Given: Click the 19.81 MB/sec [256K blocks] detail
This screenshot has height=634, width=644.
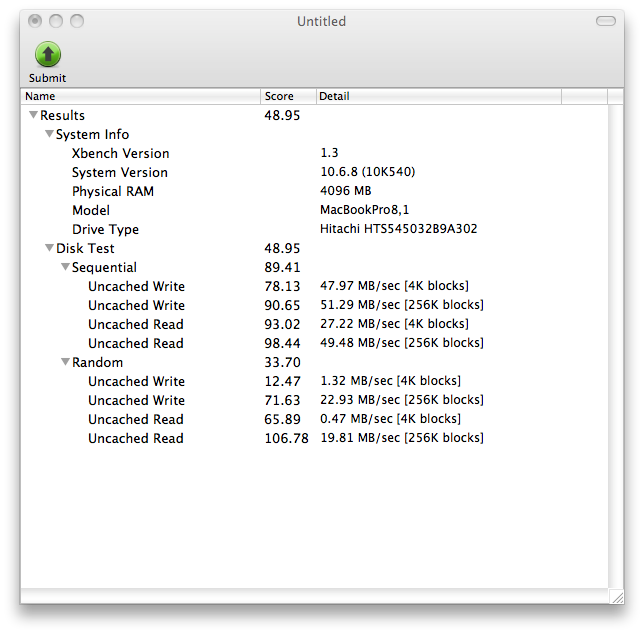Looking at the screenshot, I should [x=402, y=438].
